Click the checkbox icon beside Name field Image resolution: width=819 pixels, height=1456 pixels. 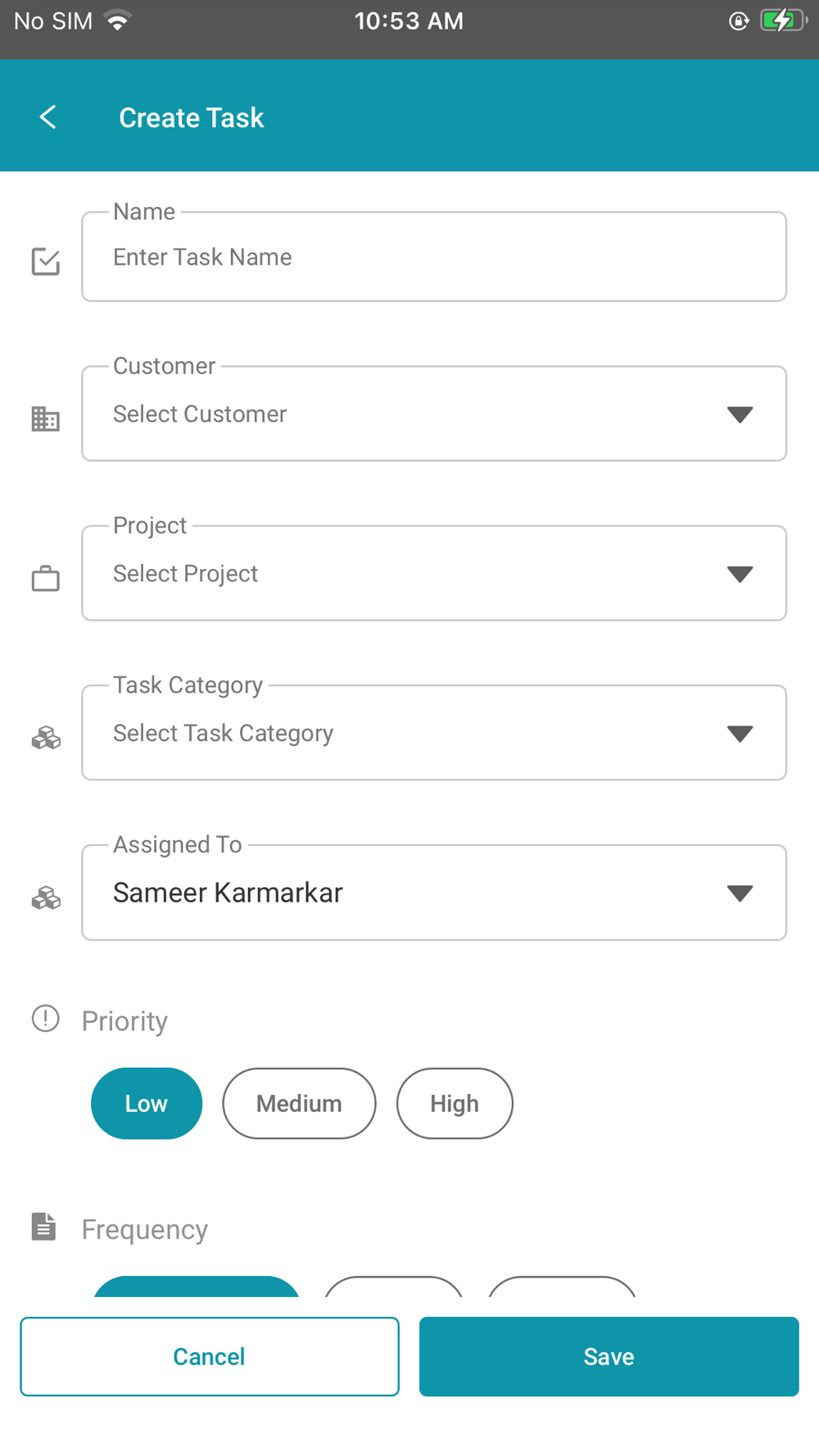click(46, 261)
